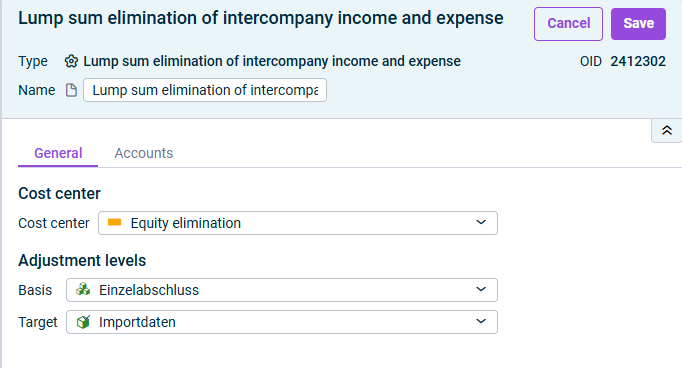The width and height of the screenshot is (682, 368).
Task: Click the OID number 2412302
Action: tap(638, 61)
